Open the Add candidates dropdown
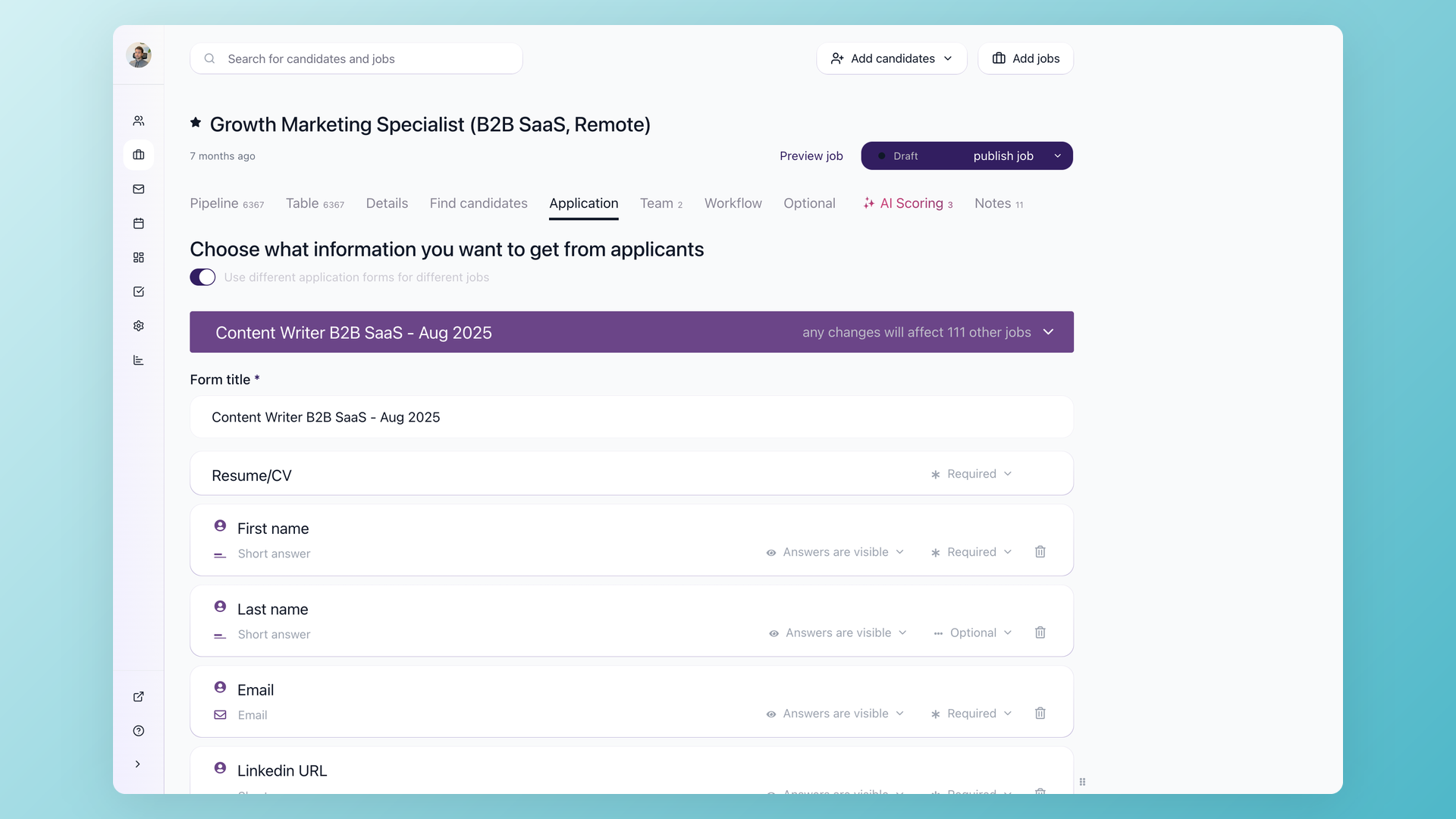The image size is (1456, 819). coord(892,58)
